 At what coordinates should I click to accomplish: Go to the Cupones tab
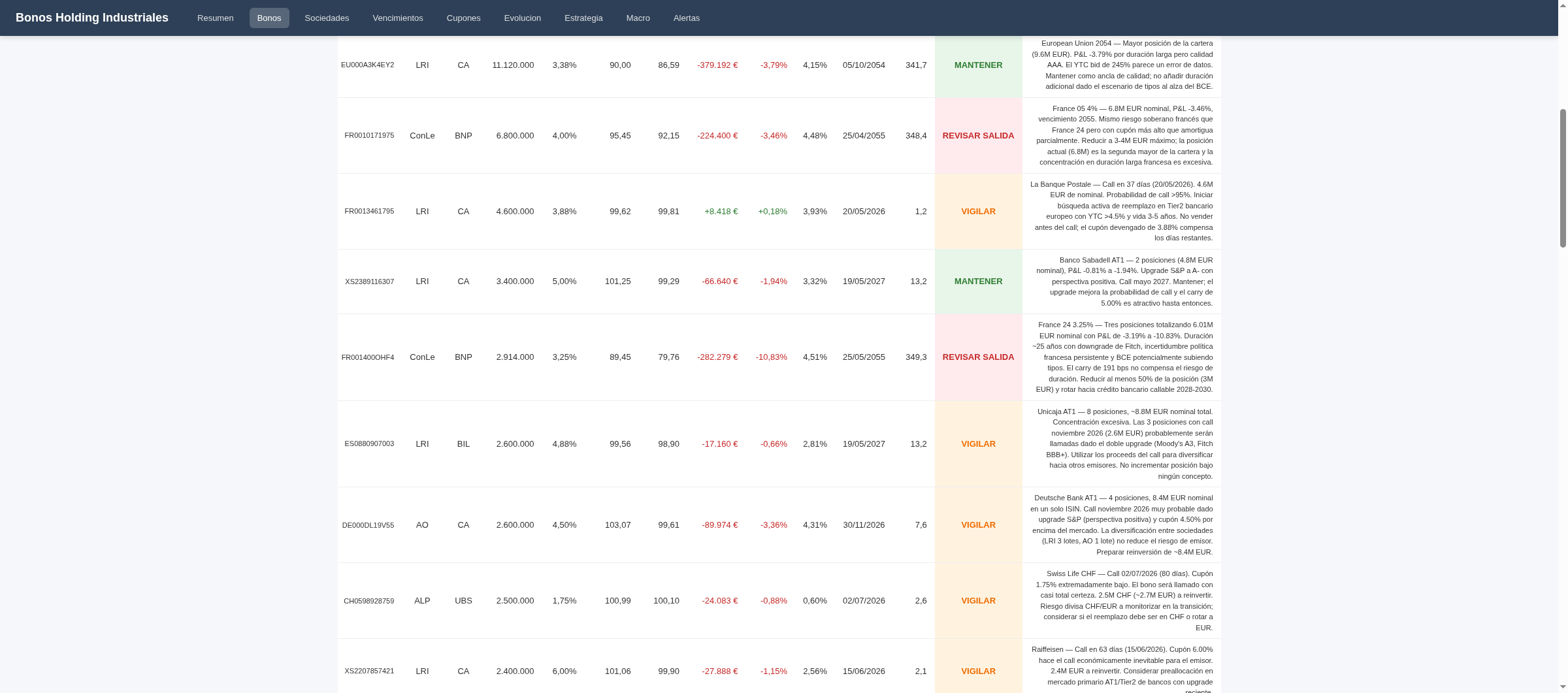pos(463,18)
